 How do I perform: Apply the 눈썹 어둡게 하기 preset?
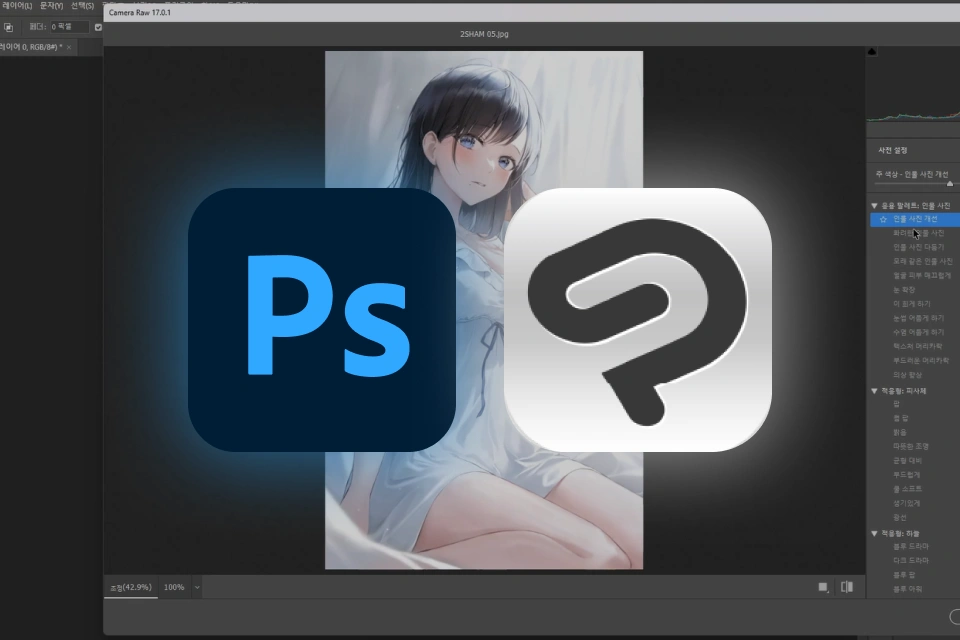[x=918, y=318]
